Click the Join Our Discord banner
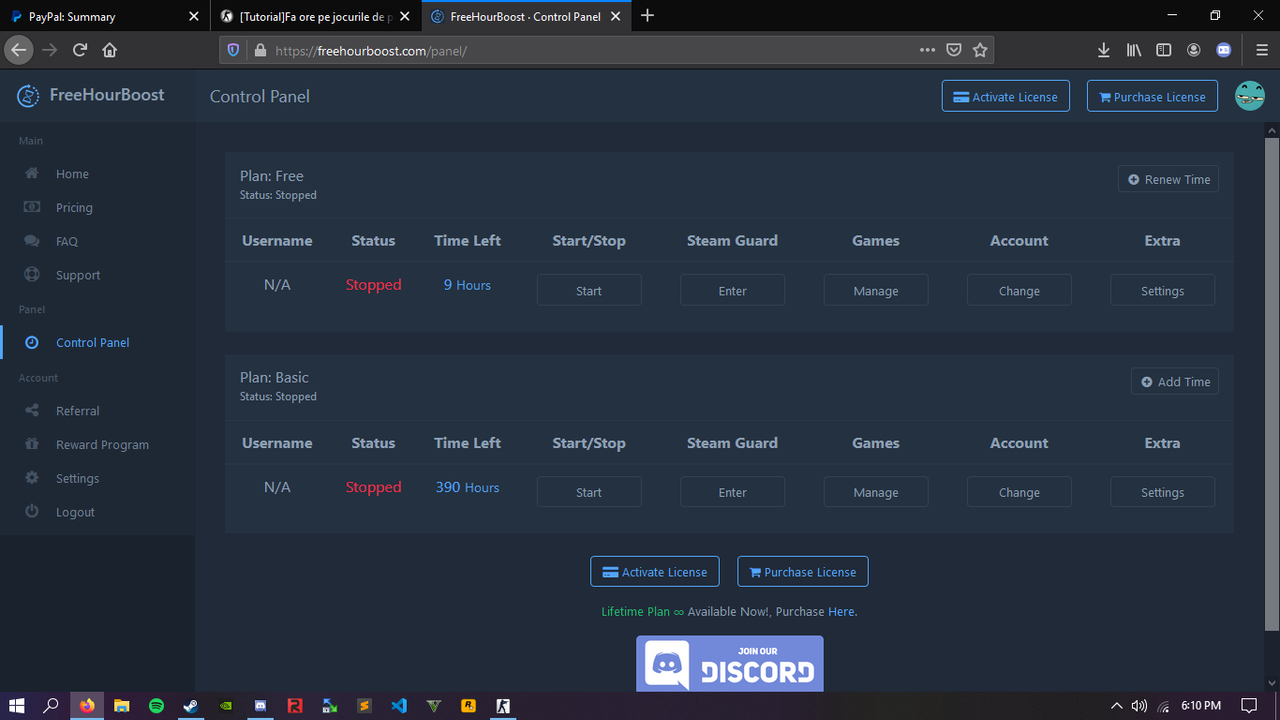The height and width of the screenshot is (720, 1280). (x=730, y=664)
